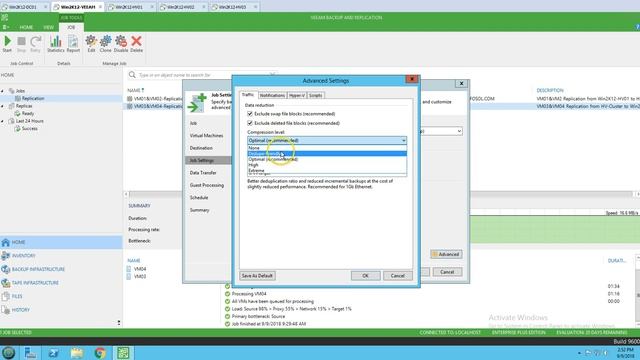Image resolution: width=640 pixels, height=360 pixels.
Task: Confirm Advanced Settings with OK
Action: (365, 276)
